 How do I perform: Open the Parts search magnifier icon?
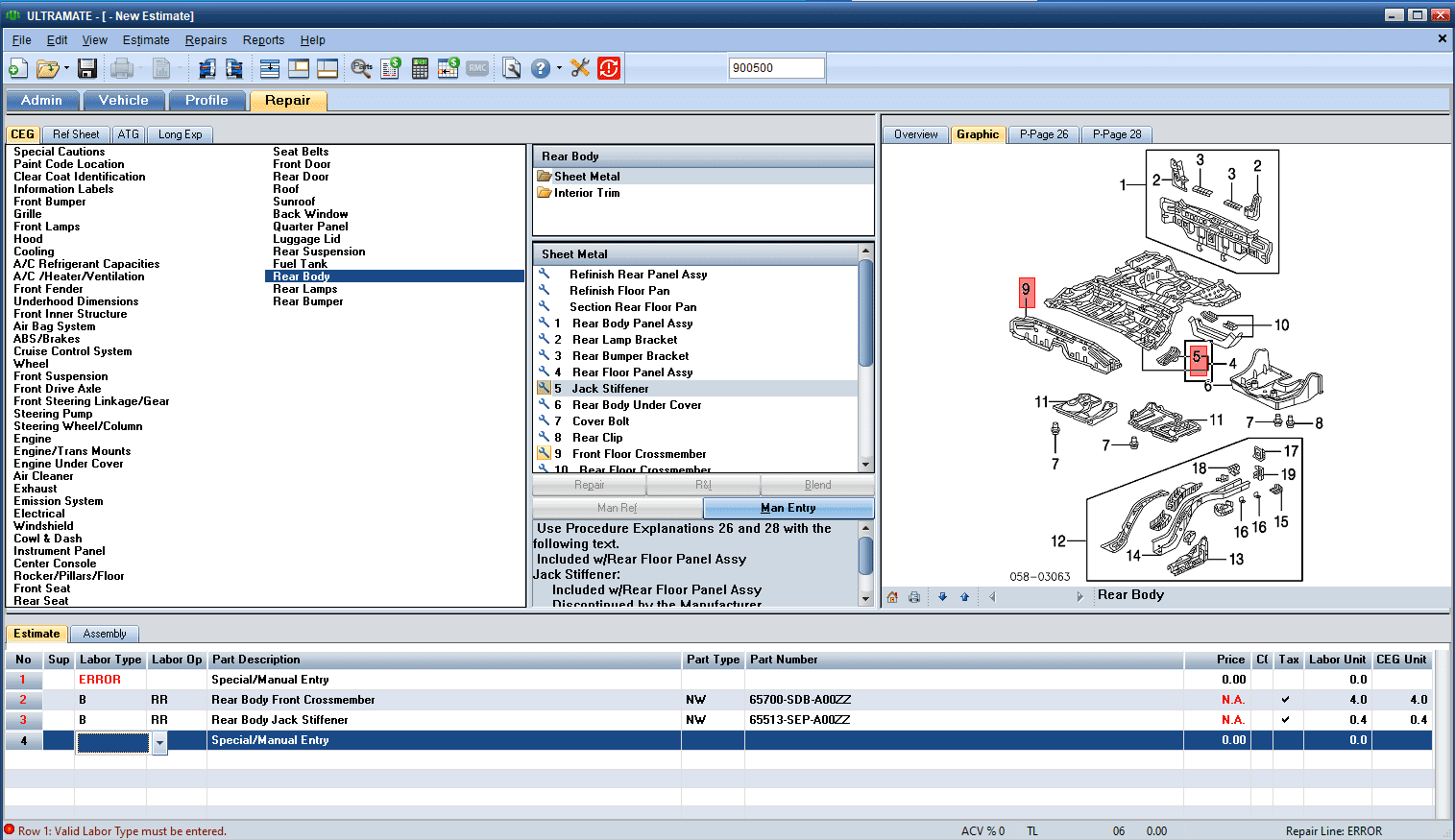click(362, 68)
